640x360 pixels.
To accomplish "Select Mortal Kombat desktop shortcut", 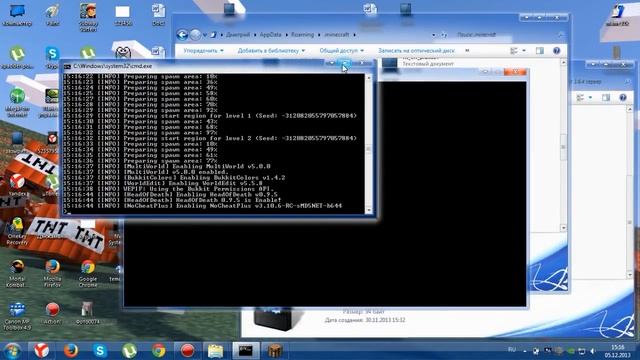I will (17, 273).
